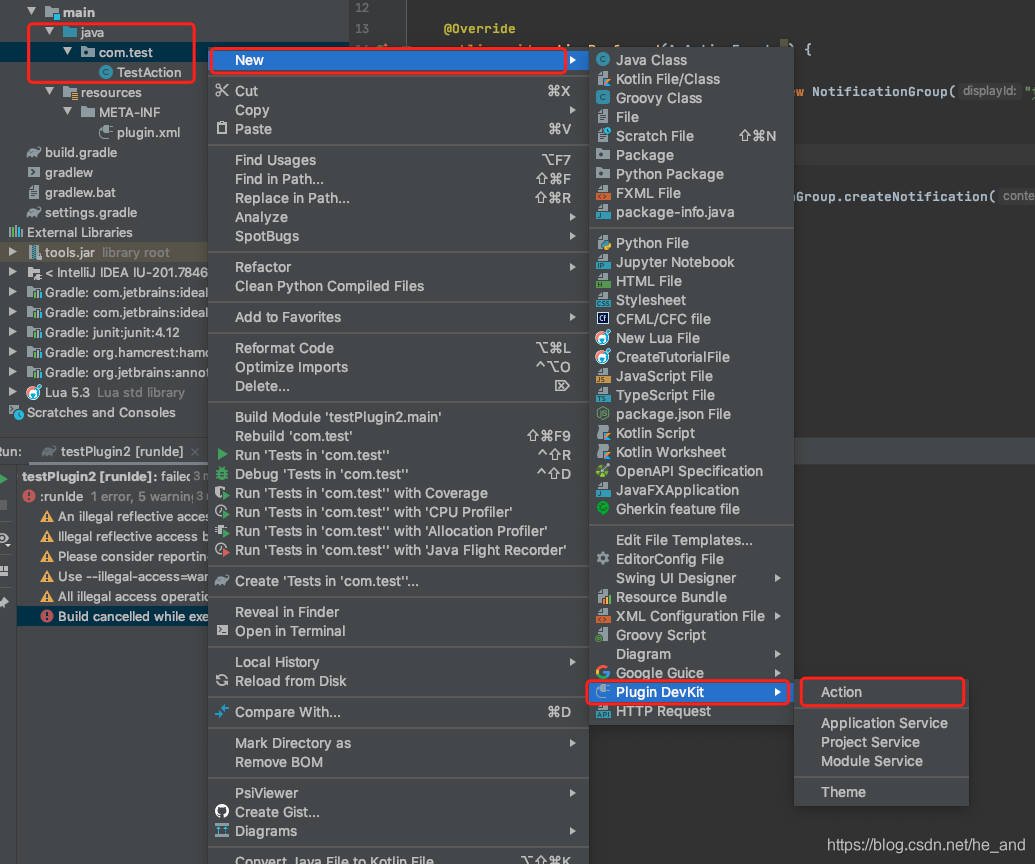The height and width of the screenshot is (864, 1035).
Task: Click the @Override annotation in editor
Action: (x=479, y=28)
